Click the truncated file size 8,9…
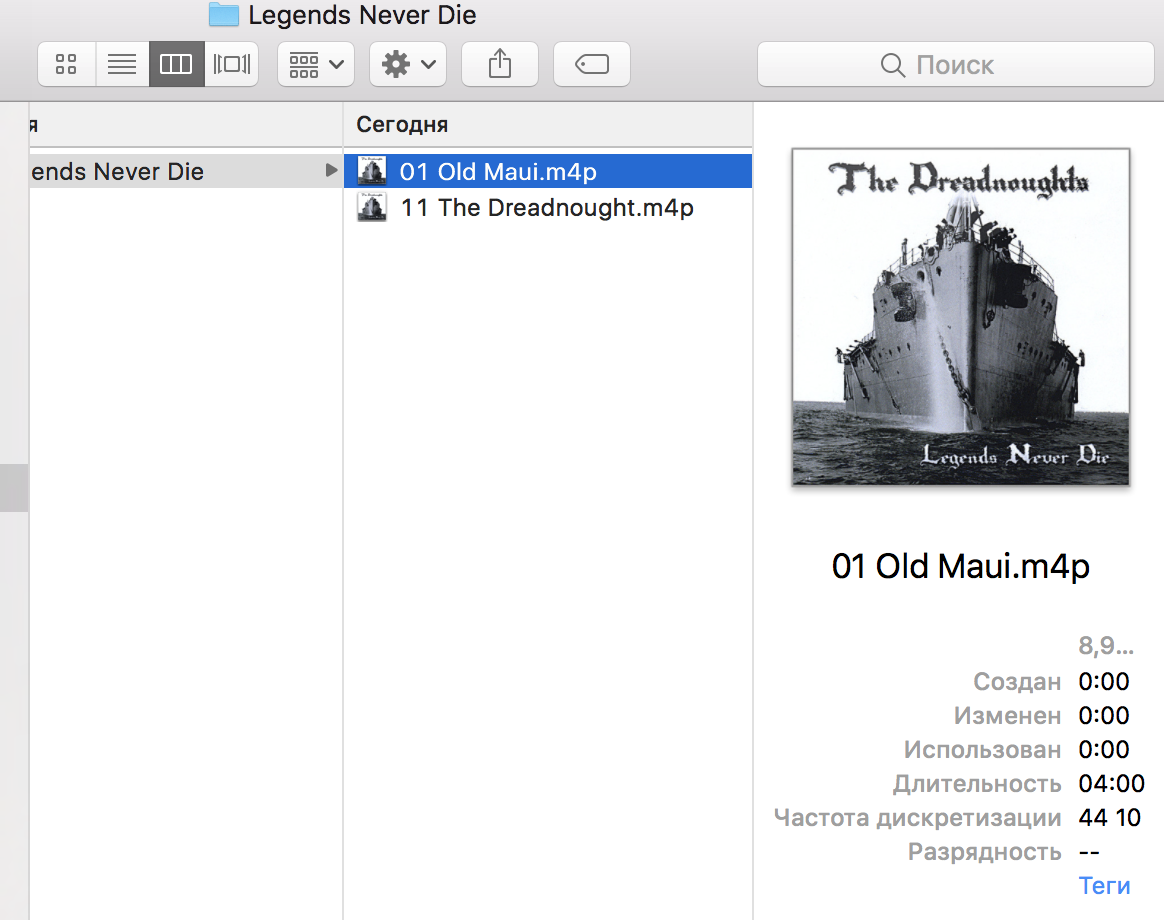 point(1106,646)
